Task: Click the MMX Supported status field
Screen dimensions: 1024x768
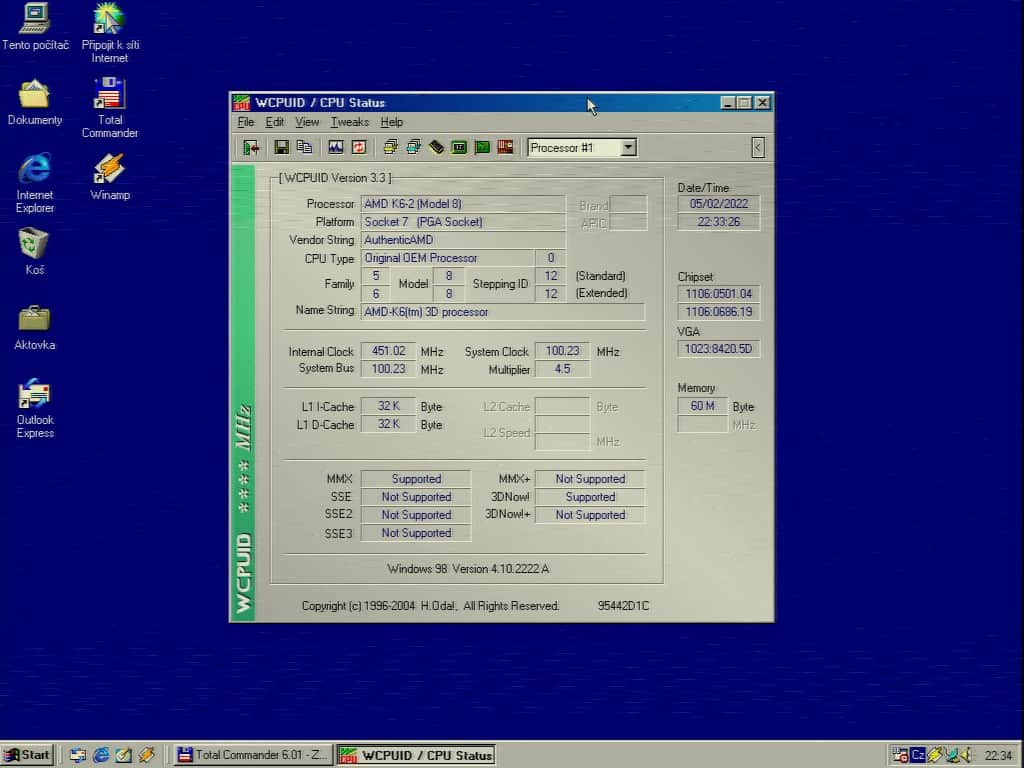Action: click(416, 479)
